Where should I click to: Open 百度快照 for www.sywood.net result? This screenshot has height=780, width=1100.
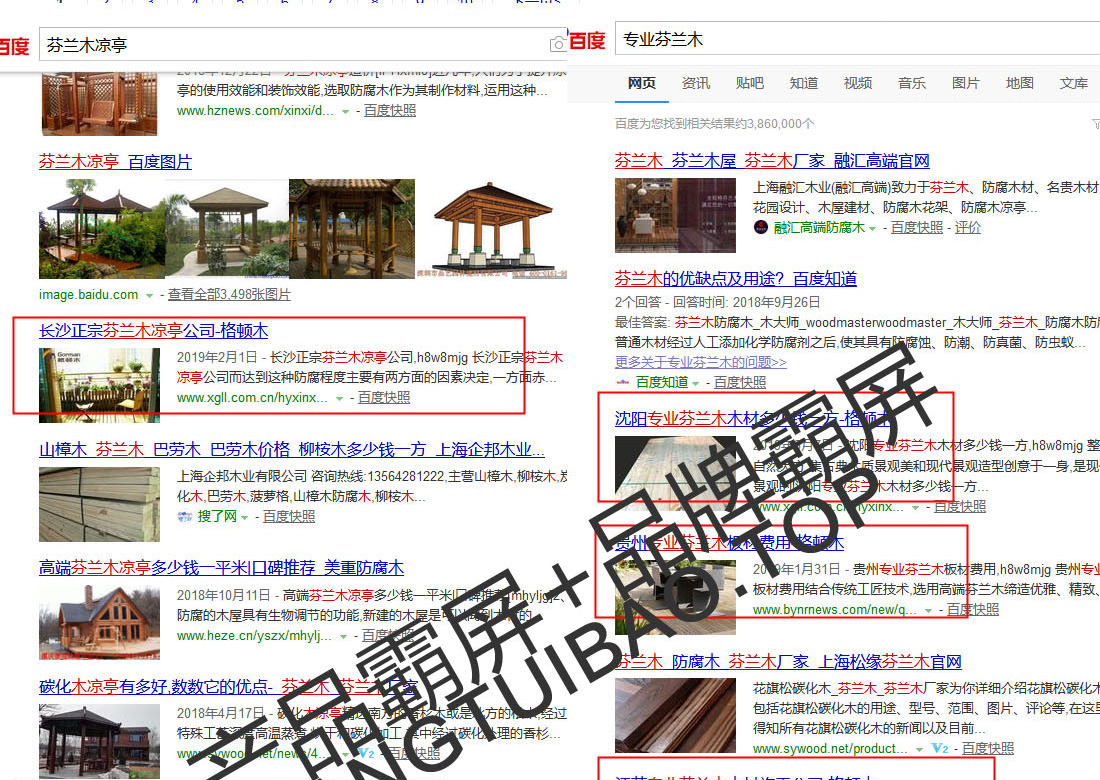[x=988, y=748]
